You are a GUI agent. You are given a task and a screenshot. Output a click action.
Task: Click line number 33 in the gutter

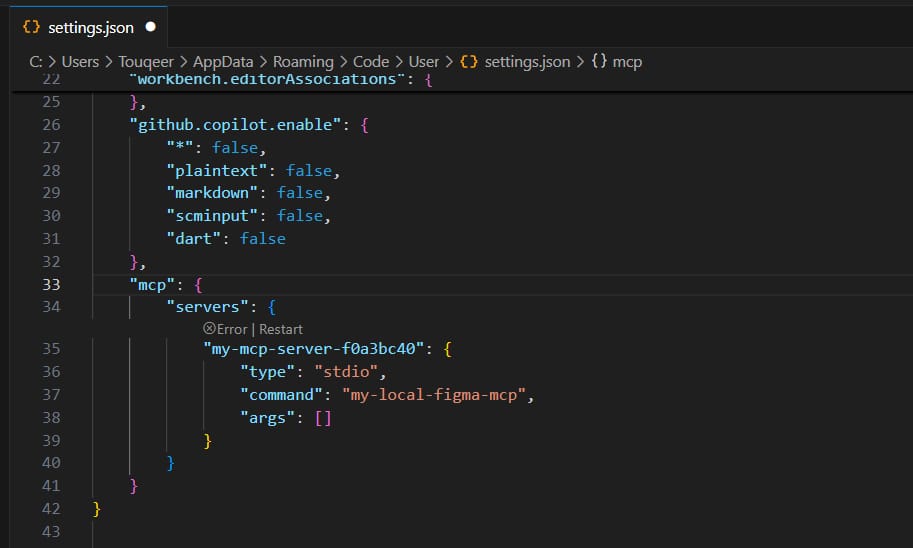pos(50,284)
